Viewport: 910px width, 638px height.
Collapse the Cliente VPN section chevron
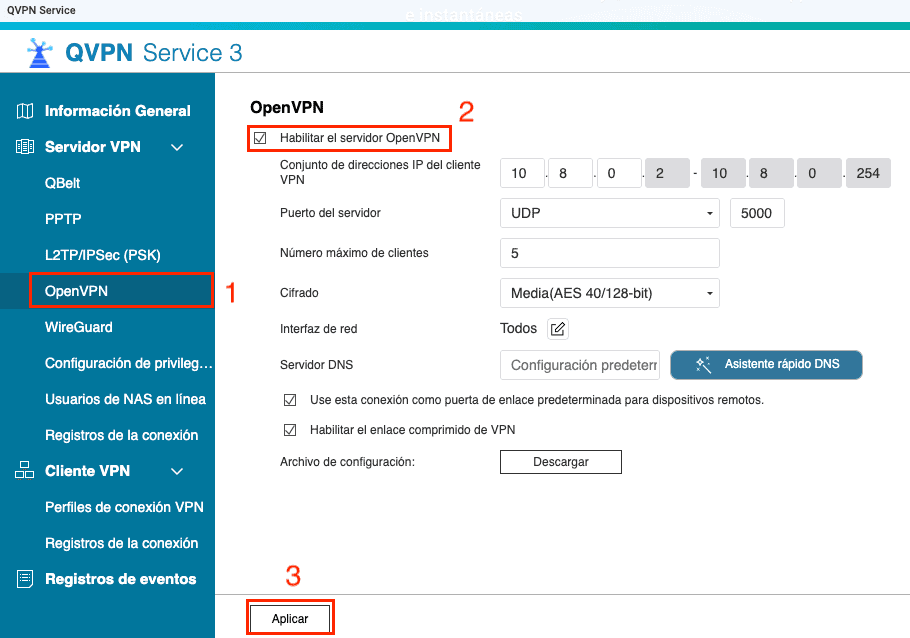click(x=177, y=471)
